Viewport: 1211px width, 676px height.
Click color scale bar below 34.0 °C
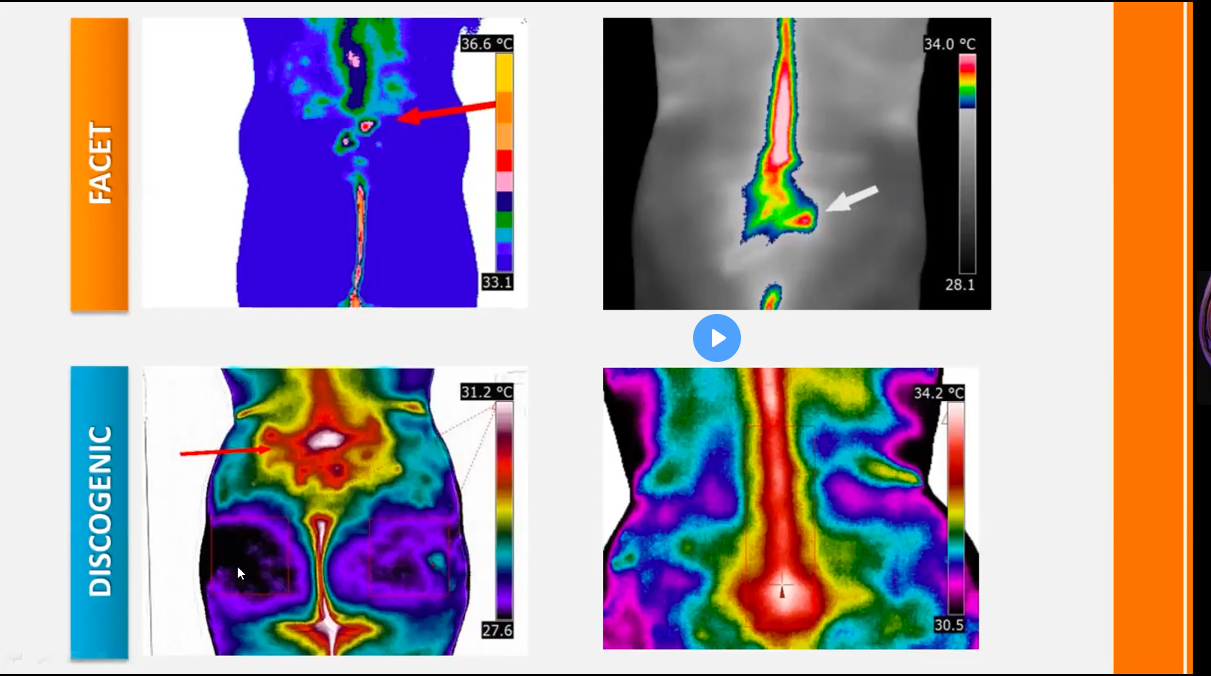click(967, 164)
